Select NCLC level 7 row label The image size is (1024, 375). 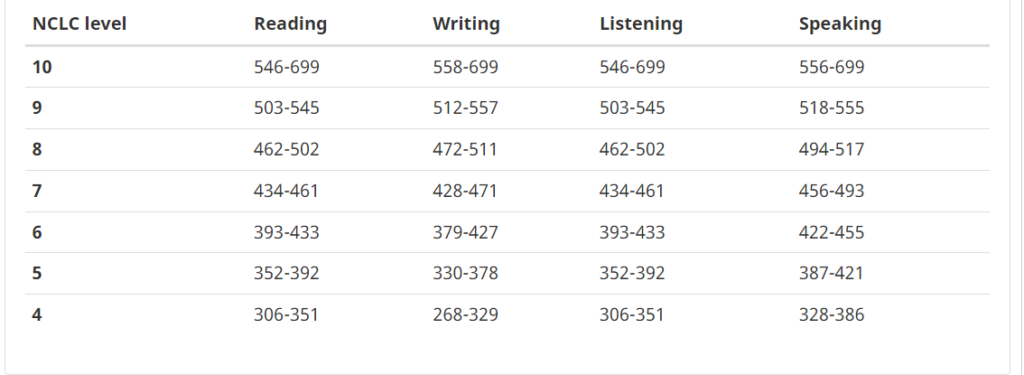pyautogui.click(x=37, y=191)
